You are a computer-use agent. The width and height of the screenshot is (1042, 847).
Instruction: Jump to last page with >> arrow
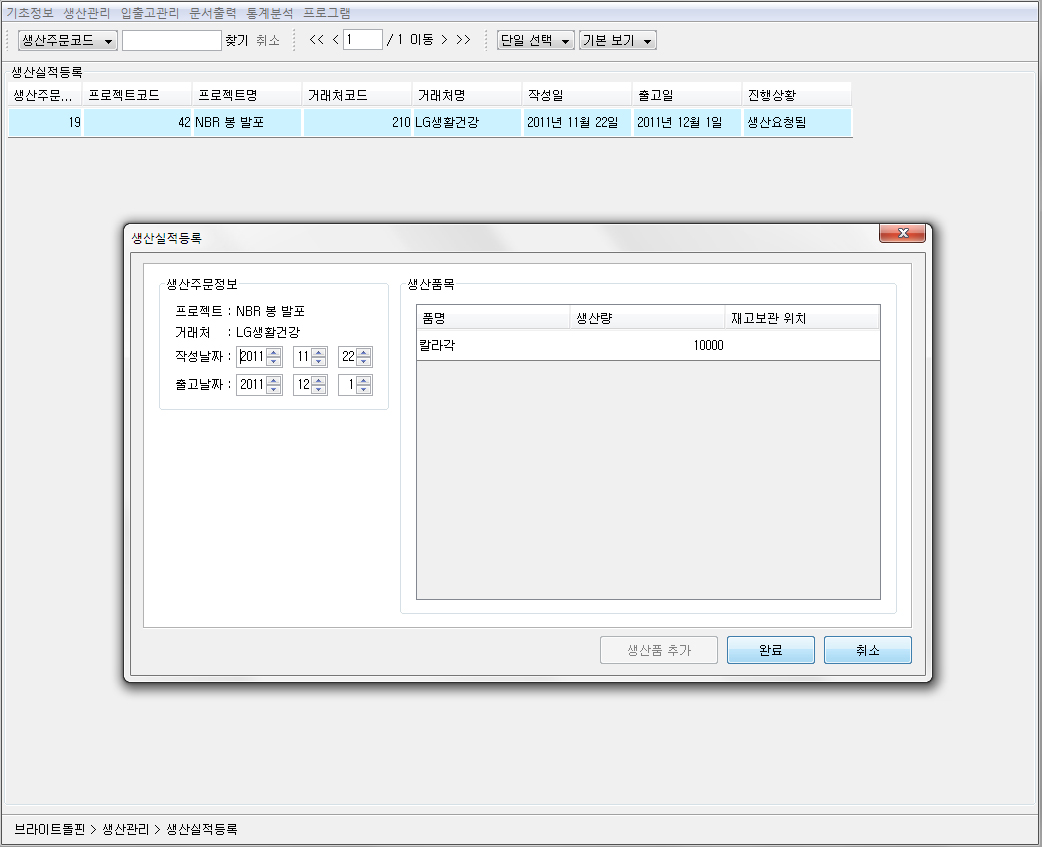tap(463, 40)
